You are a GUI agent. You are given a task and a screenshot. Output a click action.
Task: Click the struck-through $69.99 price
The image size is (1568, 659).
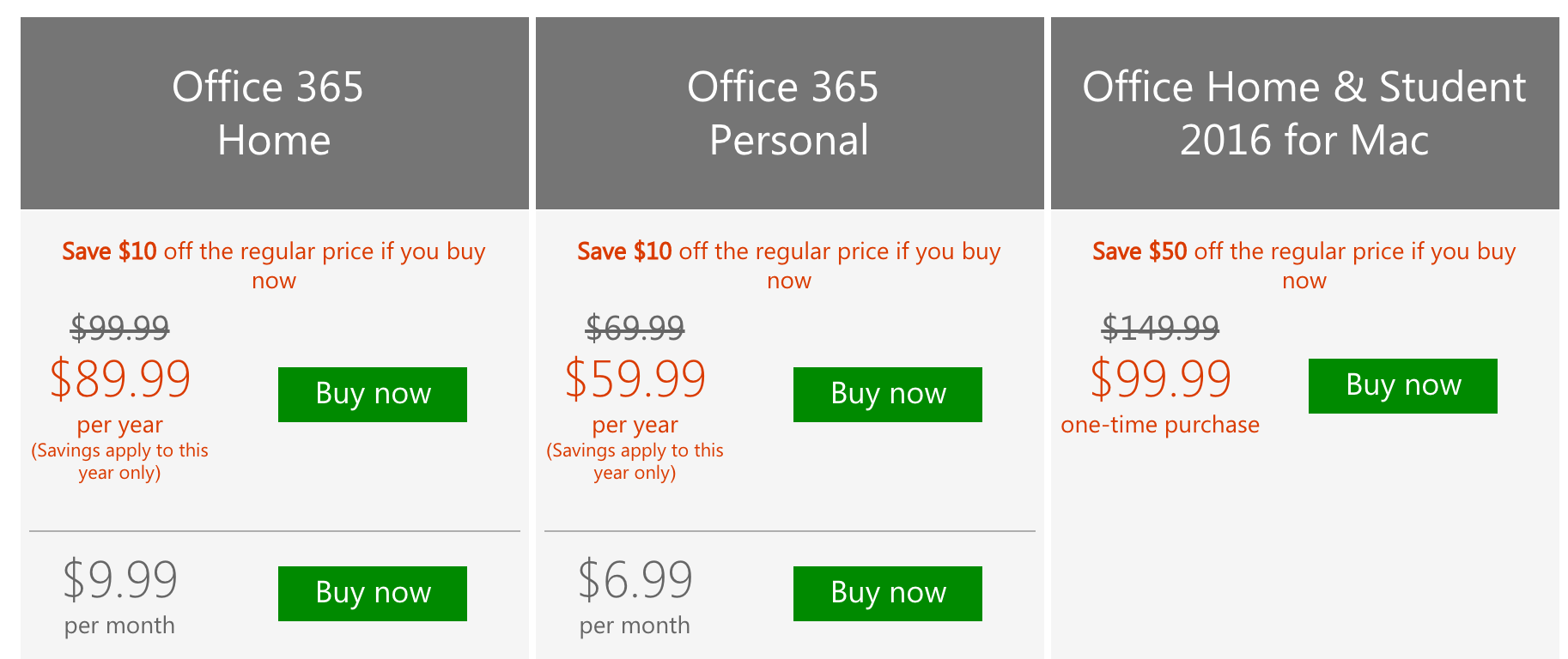[x=635, y=327]
